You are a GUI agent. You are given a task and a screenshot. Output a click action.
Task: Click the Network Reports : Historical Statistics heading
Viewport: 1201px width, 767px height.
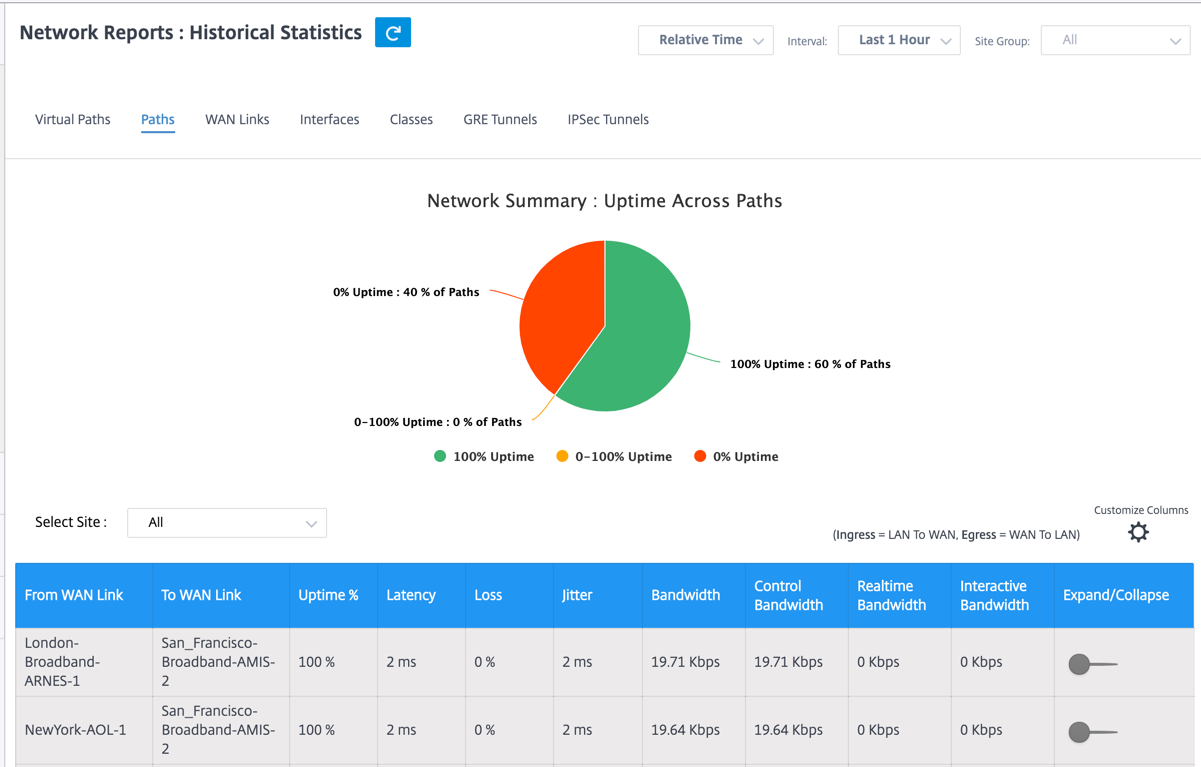(191, 33)
